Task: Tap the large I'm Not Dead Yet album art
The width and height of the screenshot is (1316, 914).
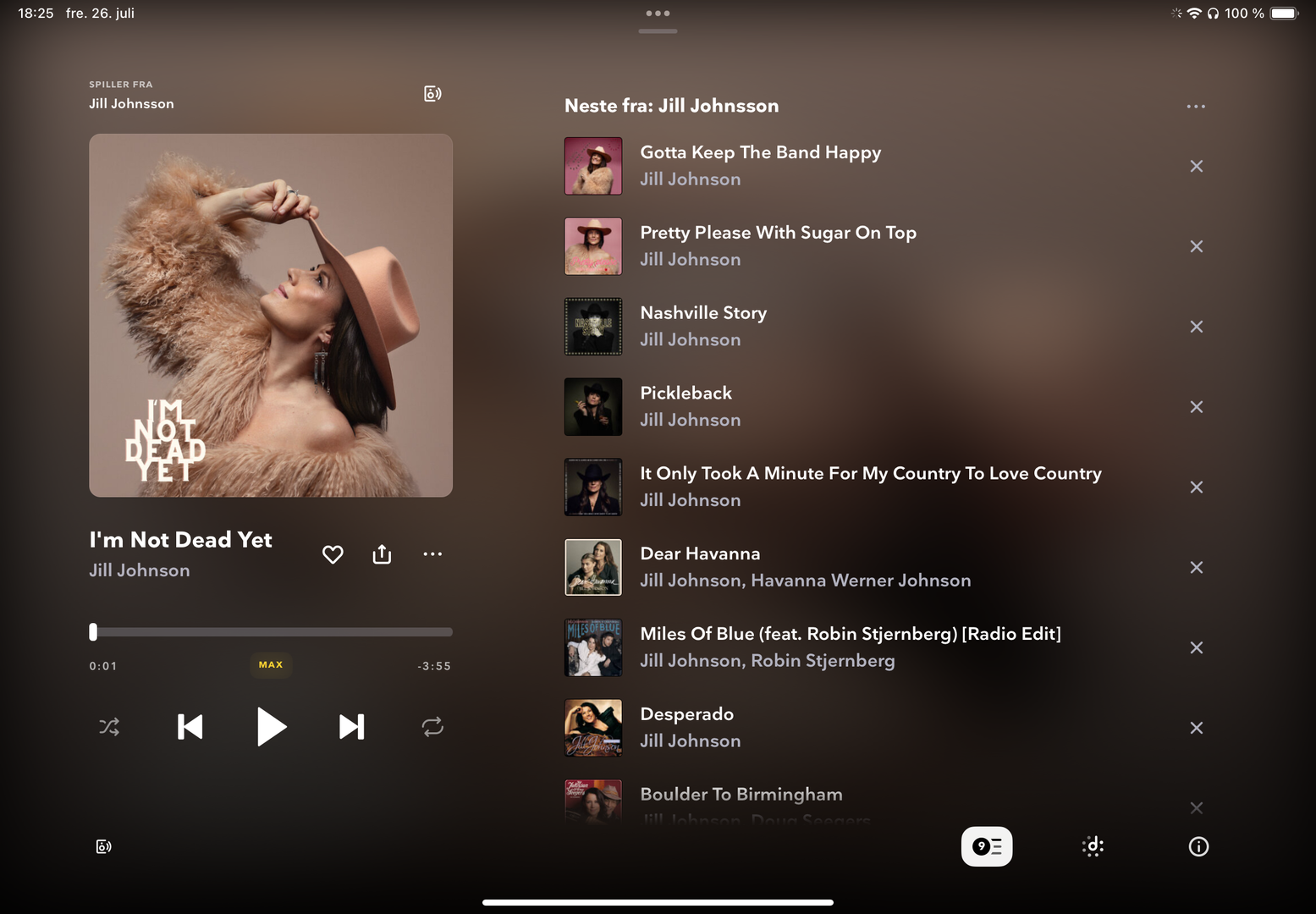Action: click(271, 316)
